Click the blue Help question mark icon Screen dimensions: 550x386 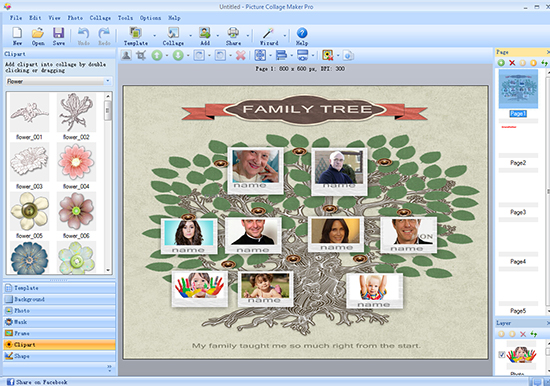[302, 33]
